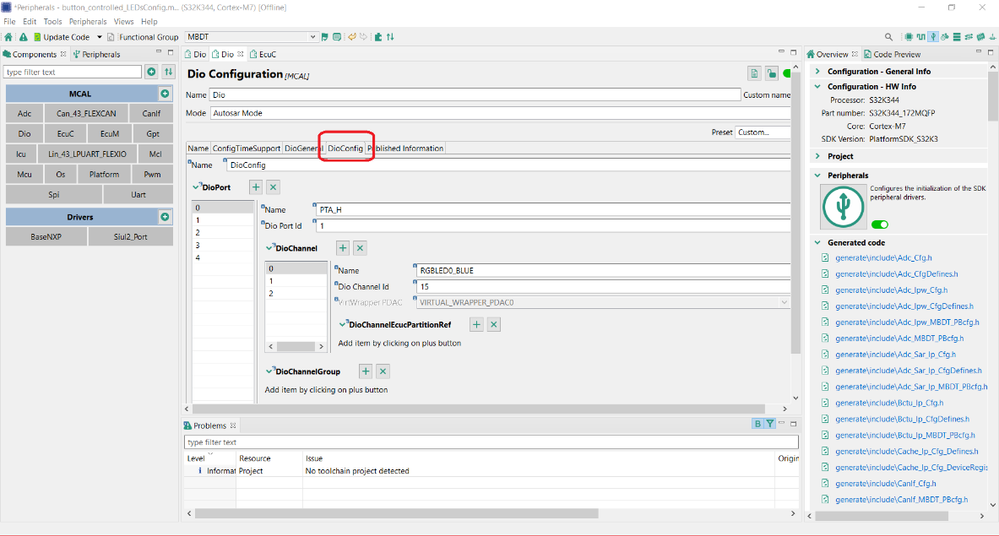Remove a DioChannelEcucPartitionRef item
The image size is (999, 536).
pos(493,324)
